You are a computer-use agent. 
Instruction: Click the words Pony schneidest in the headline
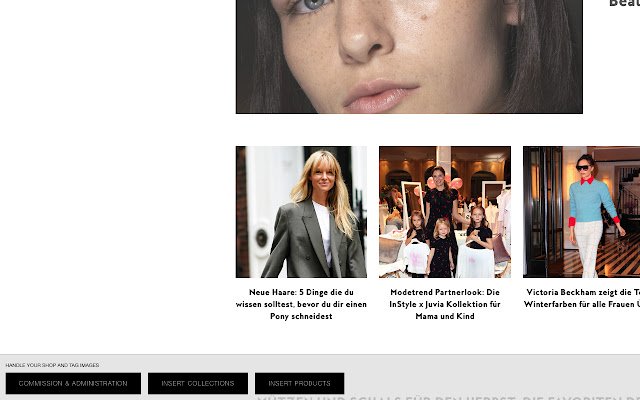coord(301,316)
